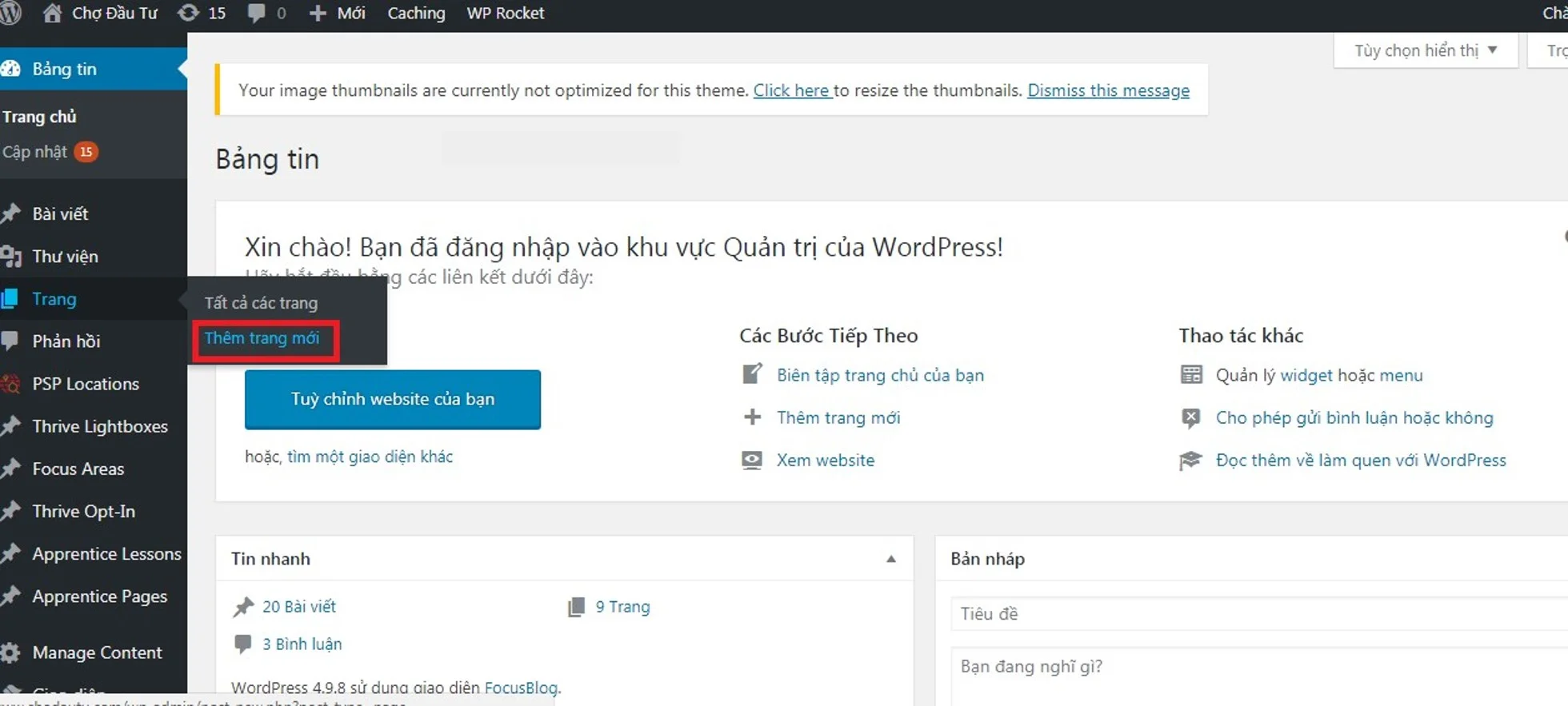Click the 9 Trang link

(622, 607)
